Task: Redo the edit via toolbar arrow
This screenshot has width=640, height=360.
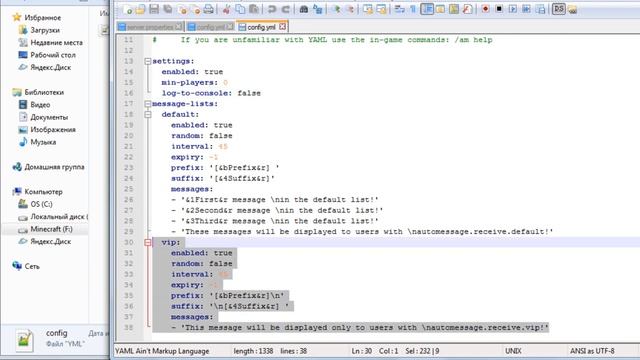Action: coord(285,9)
